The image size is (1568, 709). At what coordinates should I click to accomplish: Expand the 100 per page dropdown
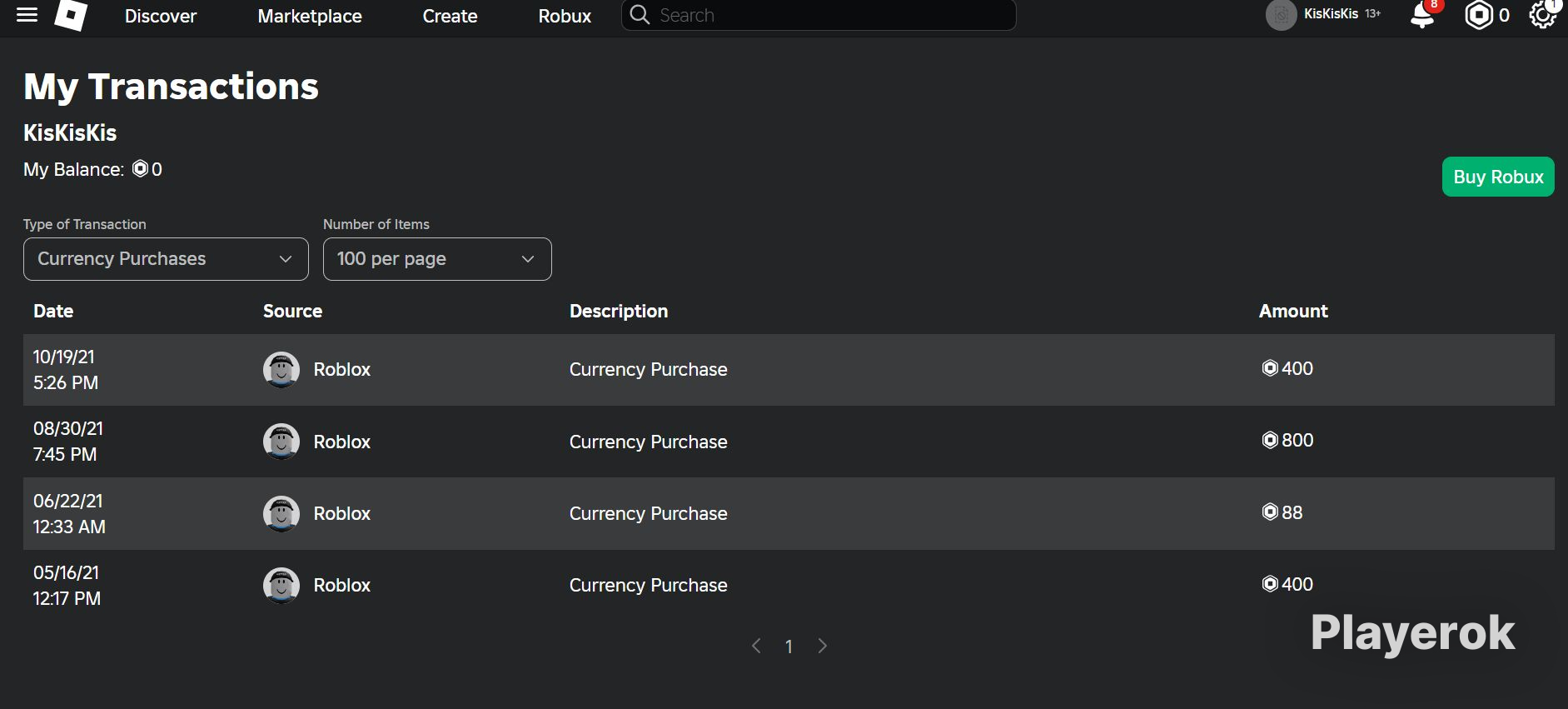coord(437,259)
